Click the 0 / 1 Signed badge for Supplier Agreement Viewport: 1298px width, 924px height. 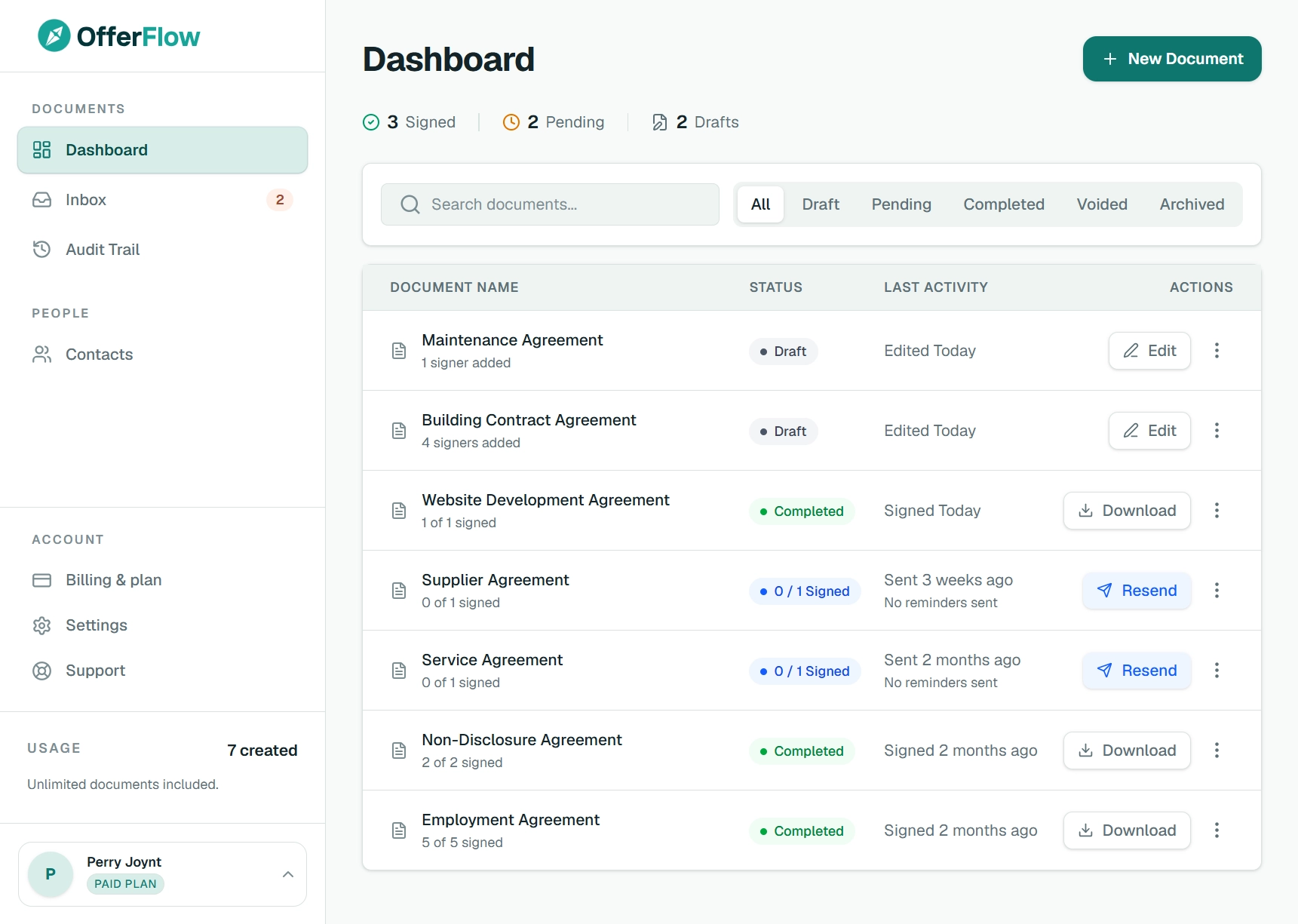click(805, 591)
